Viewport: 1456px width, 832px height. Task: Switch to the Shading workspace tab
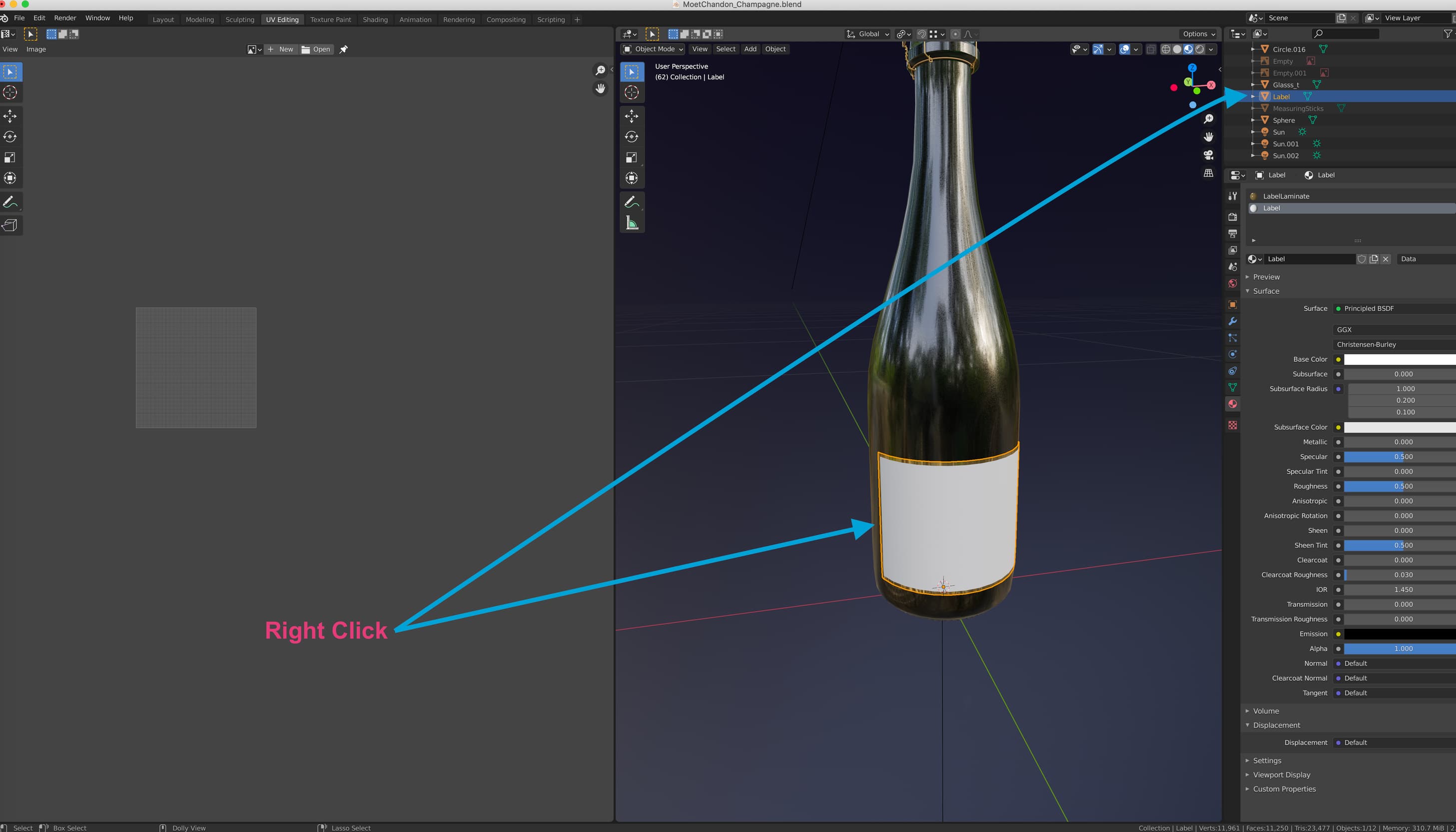[375, 19]
